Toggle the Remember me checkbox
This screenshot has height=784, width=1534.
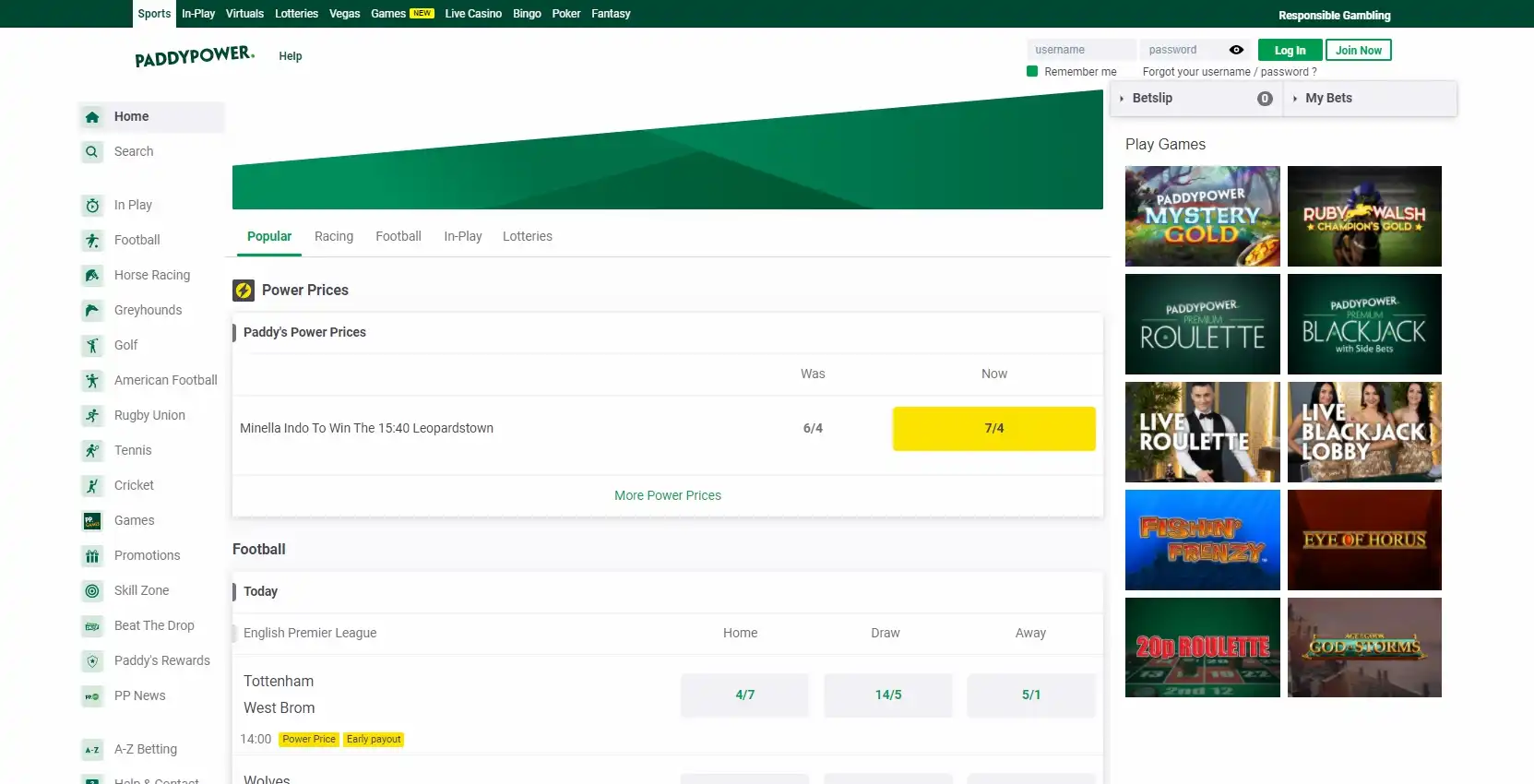coord(1032,71)
